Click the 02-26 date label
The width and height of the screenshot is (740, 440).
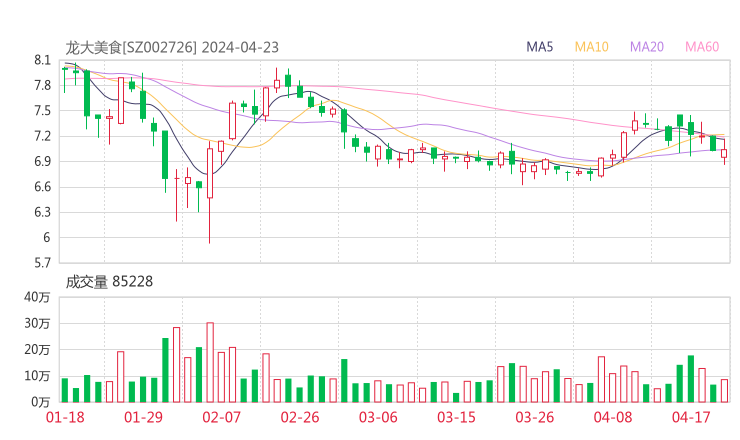point(300,417)
